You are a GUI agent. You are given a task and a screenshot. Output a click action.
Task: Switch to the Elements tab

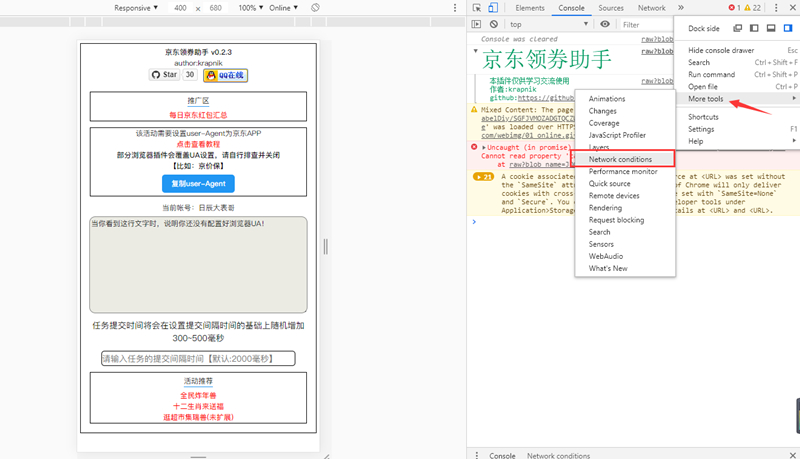(x=530, y=8)
